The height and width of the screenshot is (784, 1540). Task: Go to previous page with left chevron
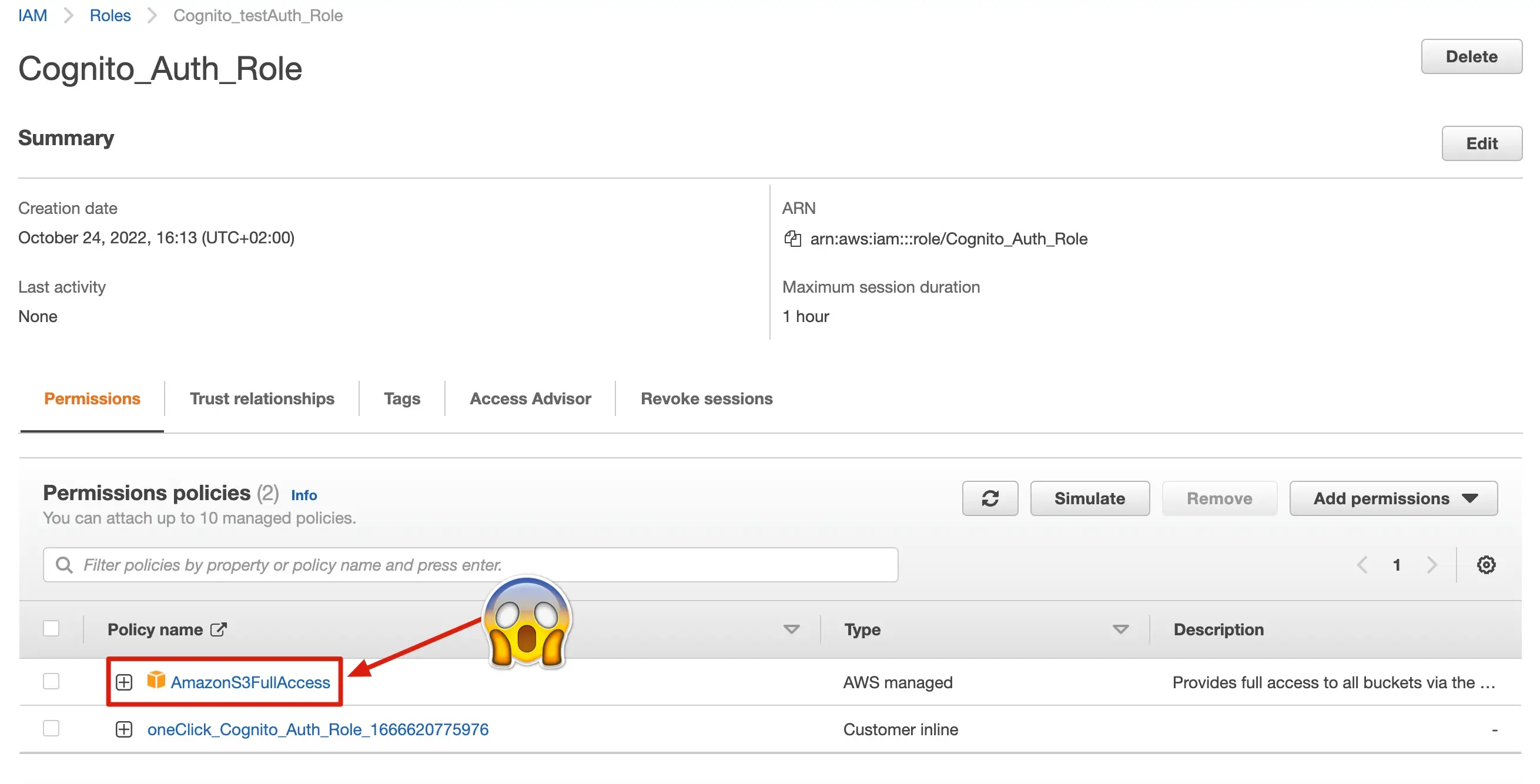coord(1362,564)
